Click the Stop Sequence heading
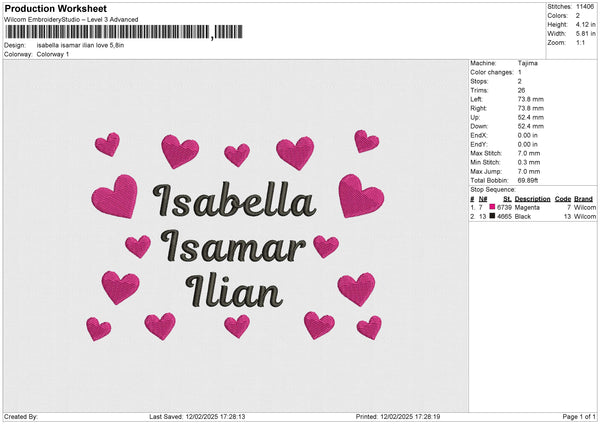The image size is (600, 424). coord(493,190)
